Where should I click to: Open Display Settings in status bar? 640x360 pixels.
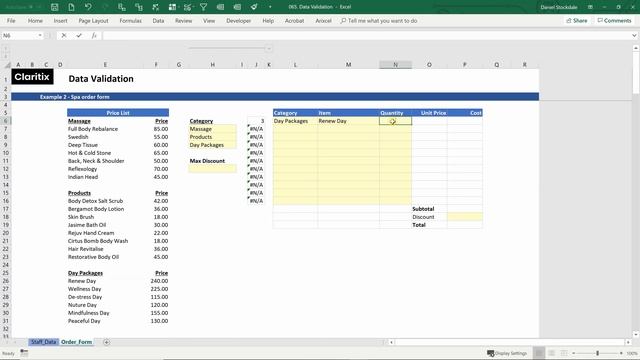click(x=507, y=353)
